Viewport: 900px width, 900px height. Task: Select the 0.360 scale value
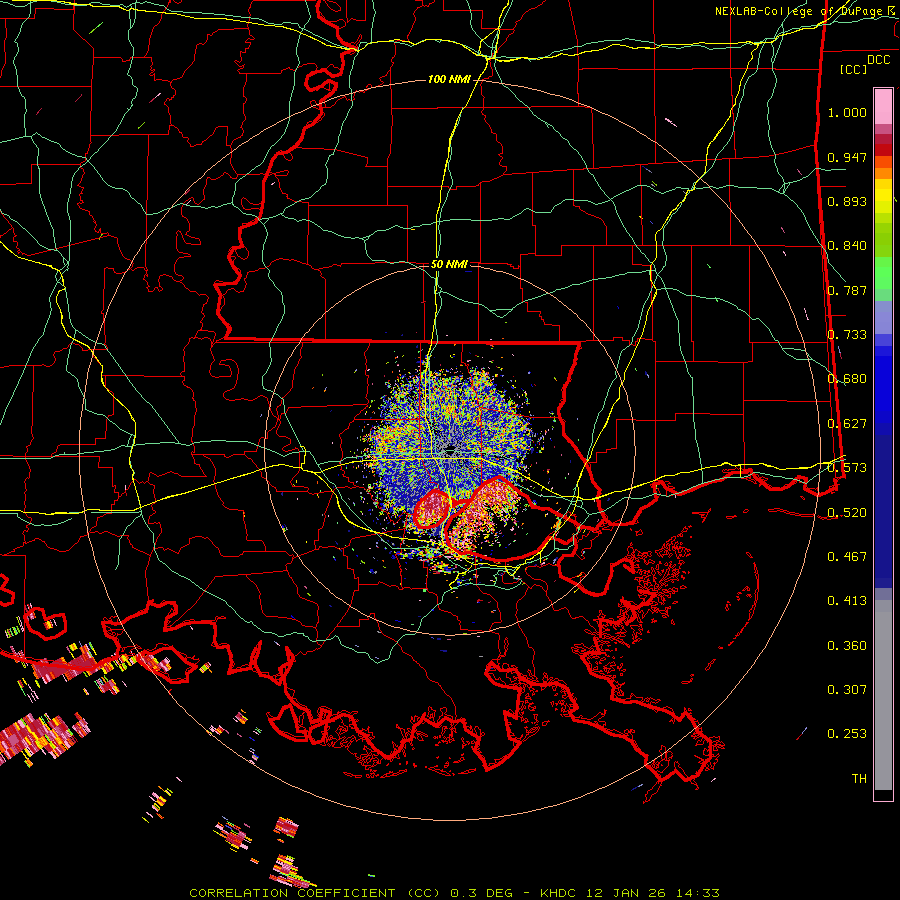[847, 646]
